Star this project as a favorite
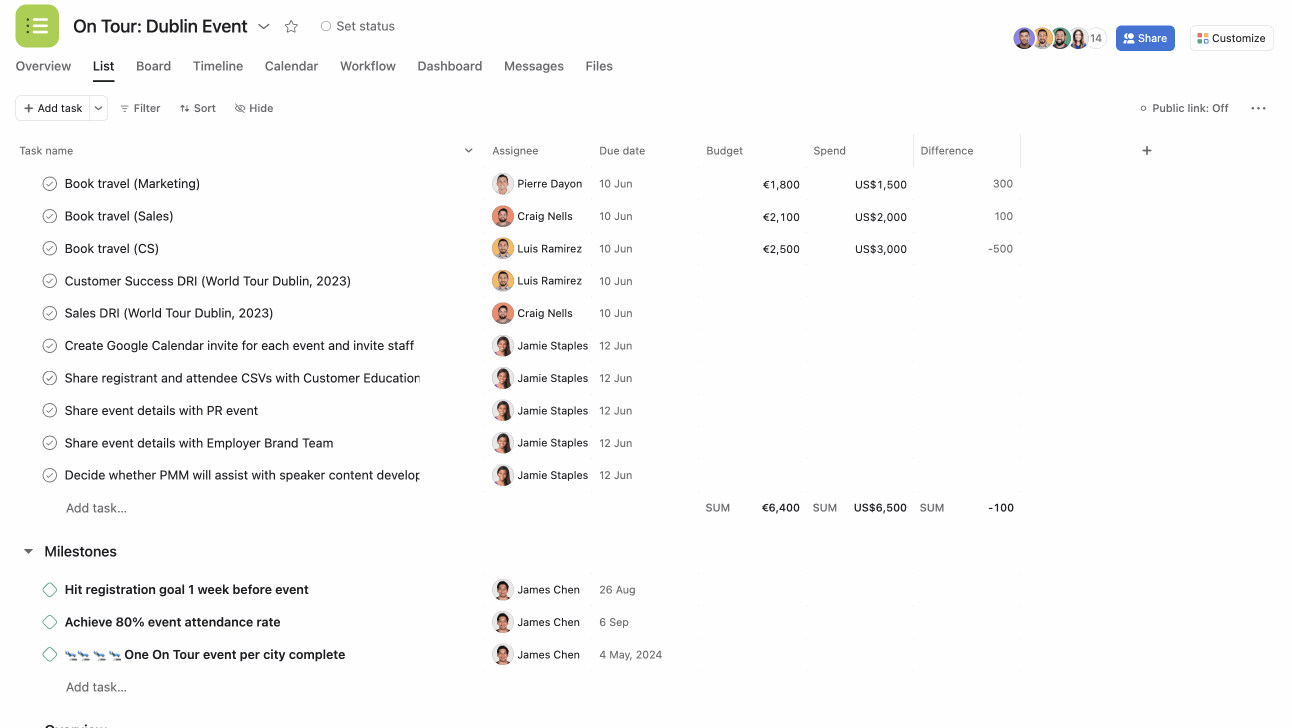1292x728 pixels. pos(290,27)
